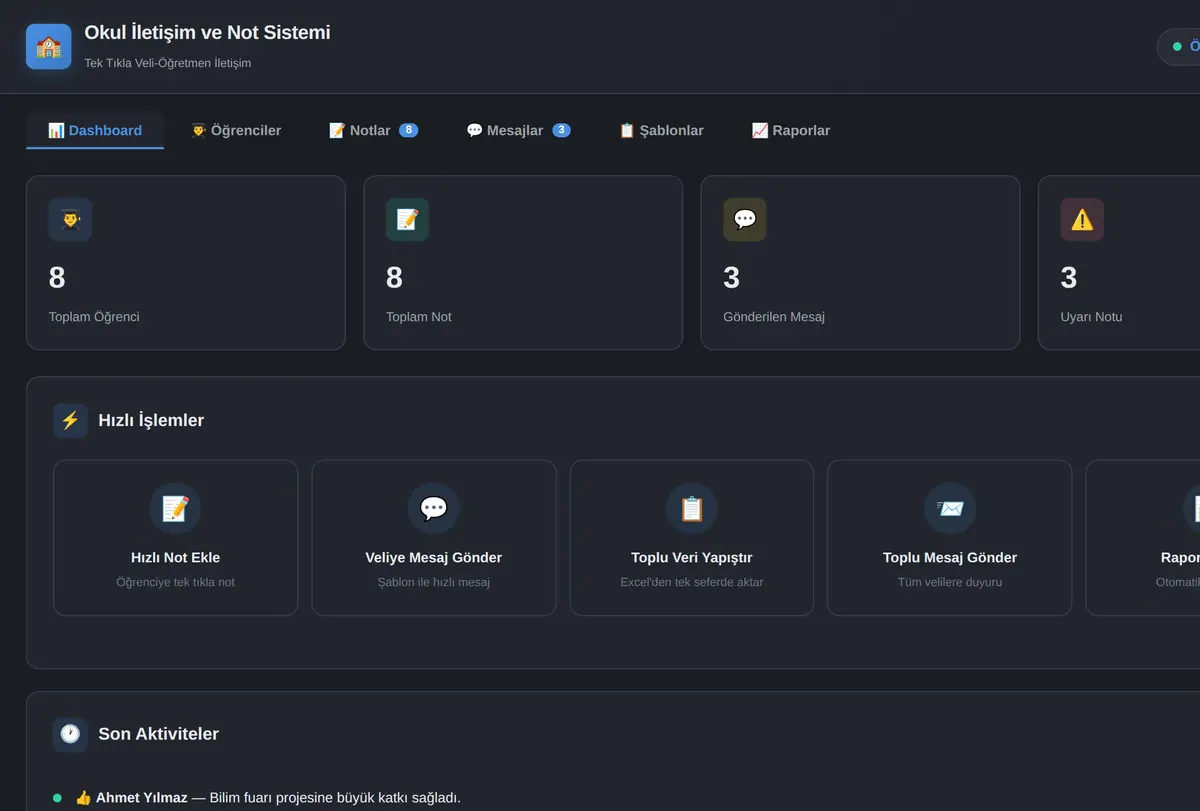Click the chat icon above Veliye Mesaj Gönder
Image resolution: width=1200 pixels, height=811 pixels.
click(x=433, y=509)
